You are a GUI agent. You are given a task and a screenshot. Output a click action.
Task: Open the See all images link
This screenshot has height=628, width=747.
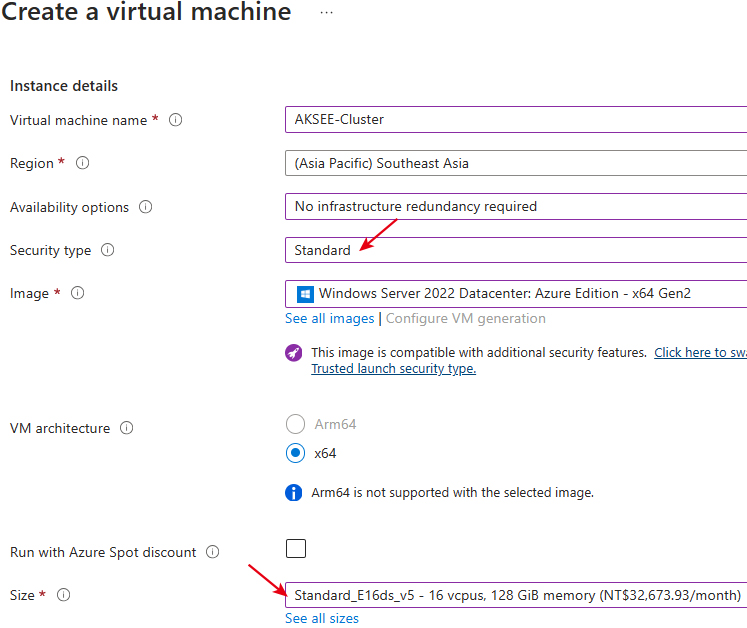pos(330,318)
